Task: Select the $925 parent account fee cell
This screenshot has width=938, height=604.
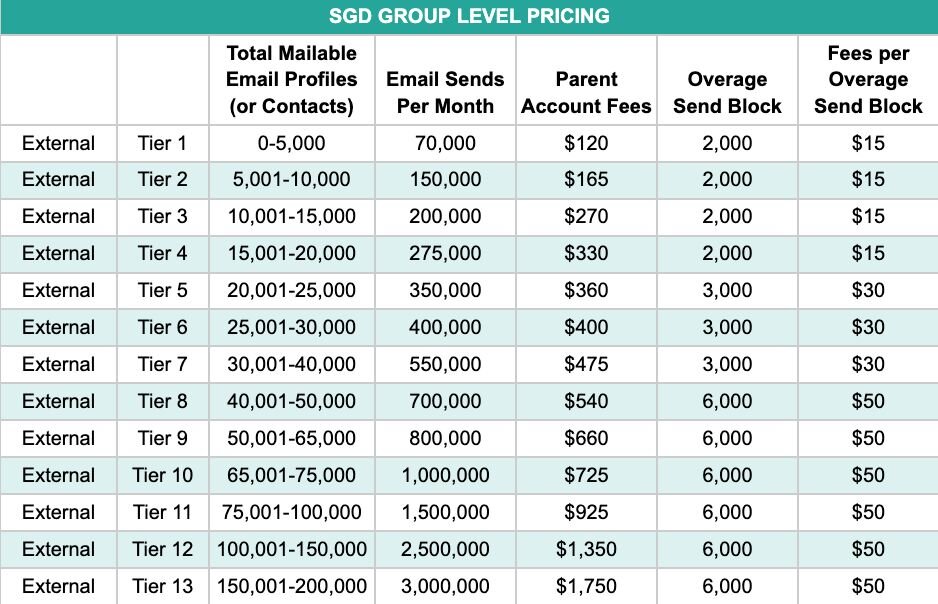Action: (x=586, y=513)
